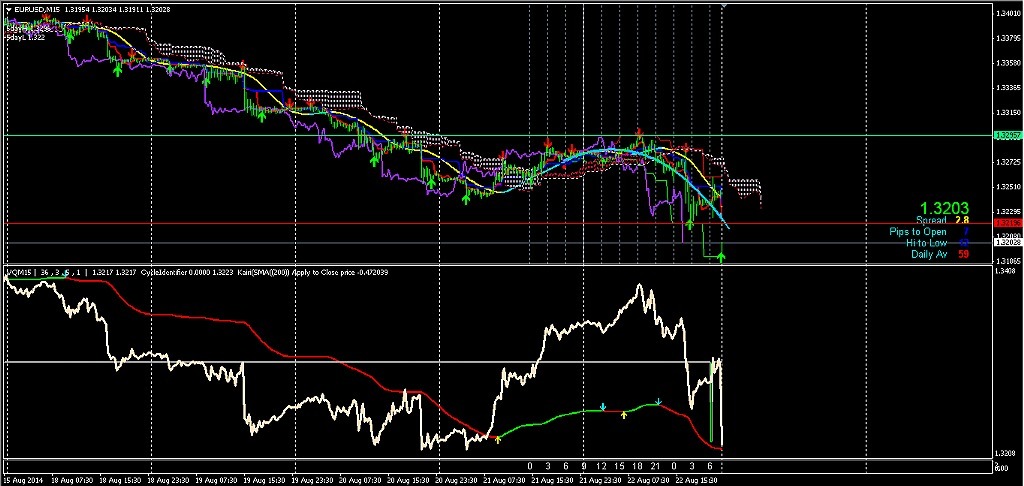The width and height of the screenshot is (1024, 486).
Task: Select the green 1.32957 price label
Action: 1005,135
